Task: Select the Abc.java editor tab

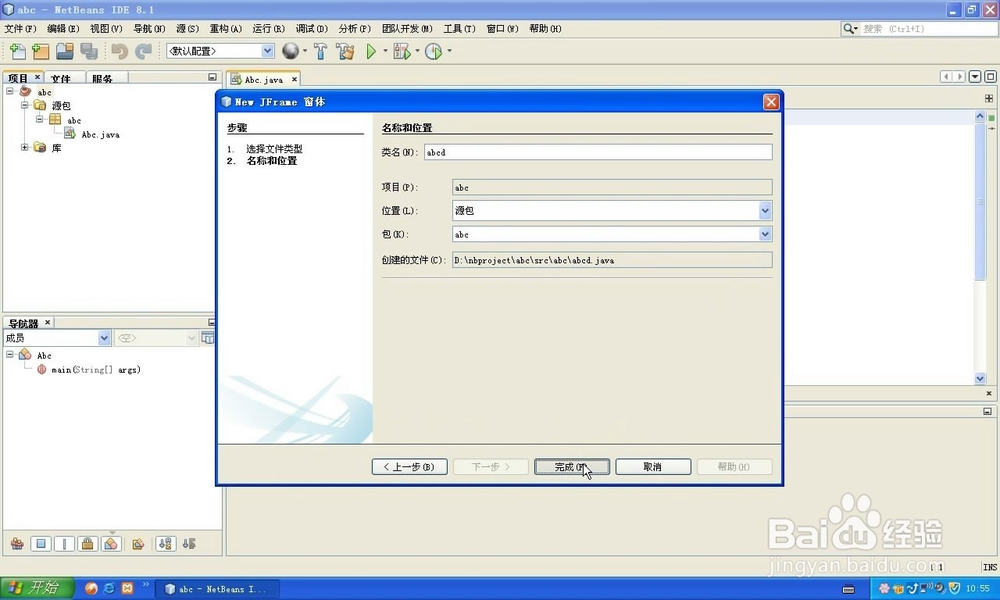Action: coord(263,80)
